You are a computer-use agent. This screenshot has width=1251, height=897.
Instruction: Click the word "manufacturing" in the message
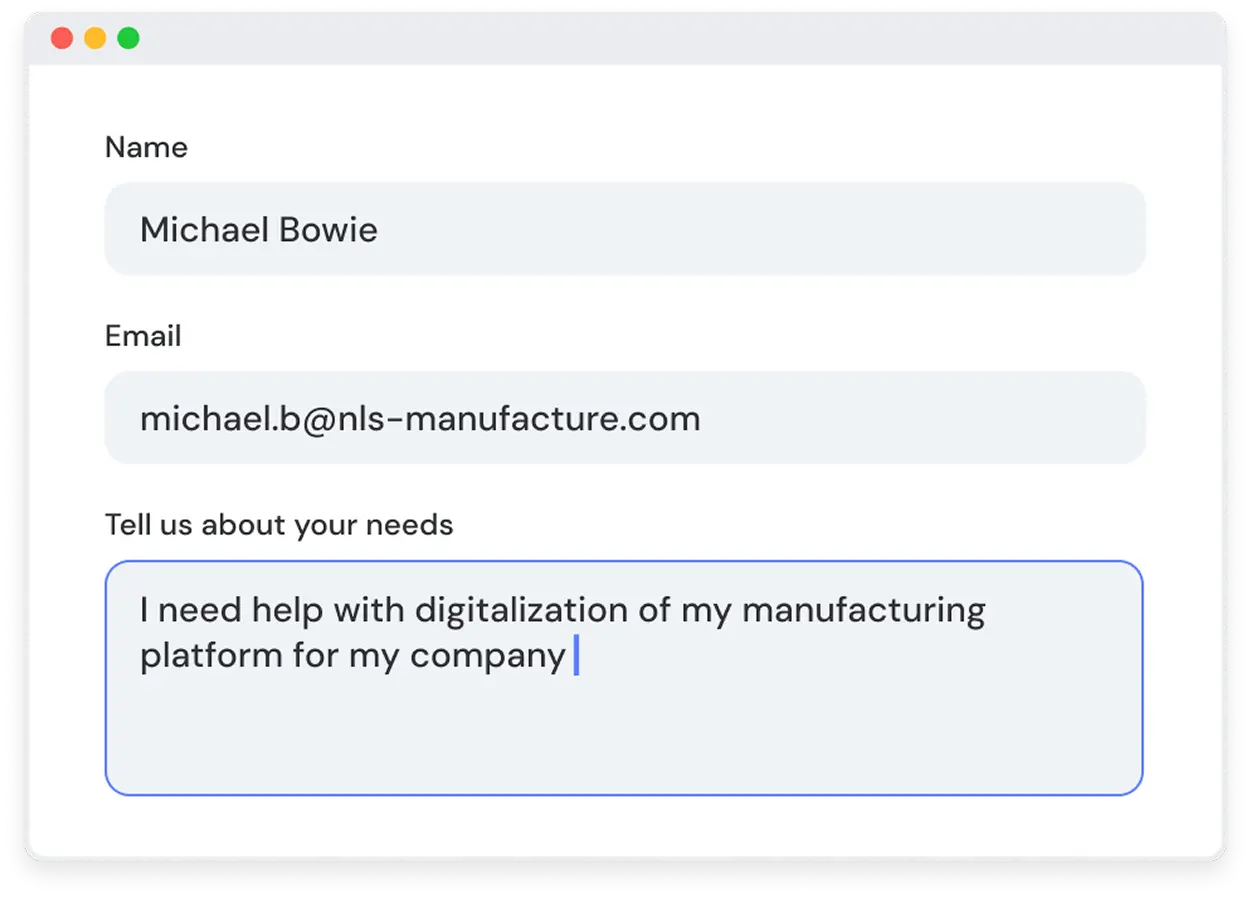point(863,610)
